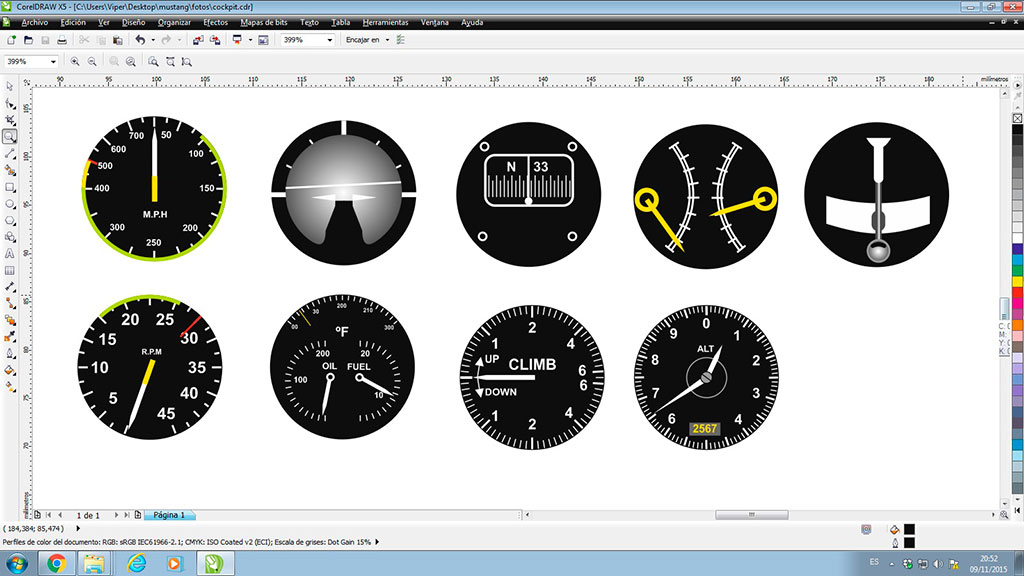The height and width of the screenshot is (576, 1024).
Task: Select the Ellipse tool
Action: 9,204
